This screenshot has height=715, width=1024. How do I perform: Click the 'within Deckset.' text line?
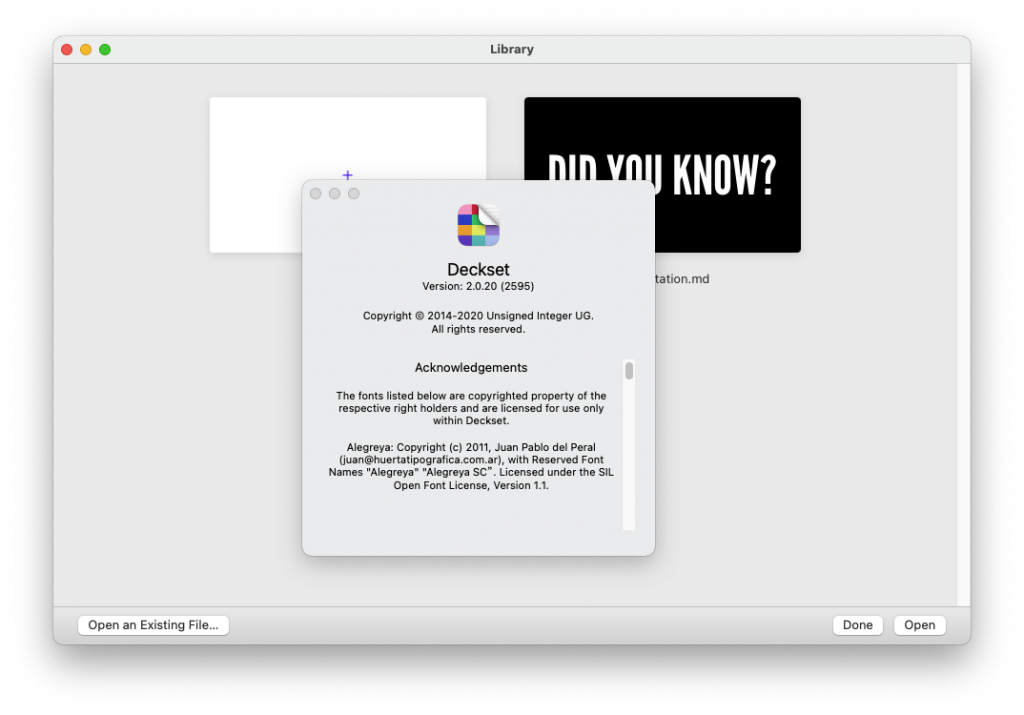pos(471,421)
